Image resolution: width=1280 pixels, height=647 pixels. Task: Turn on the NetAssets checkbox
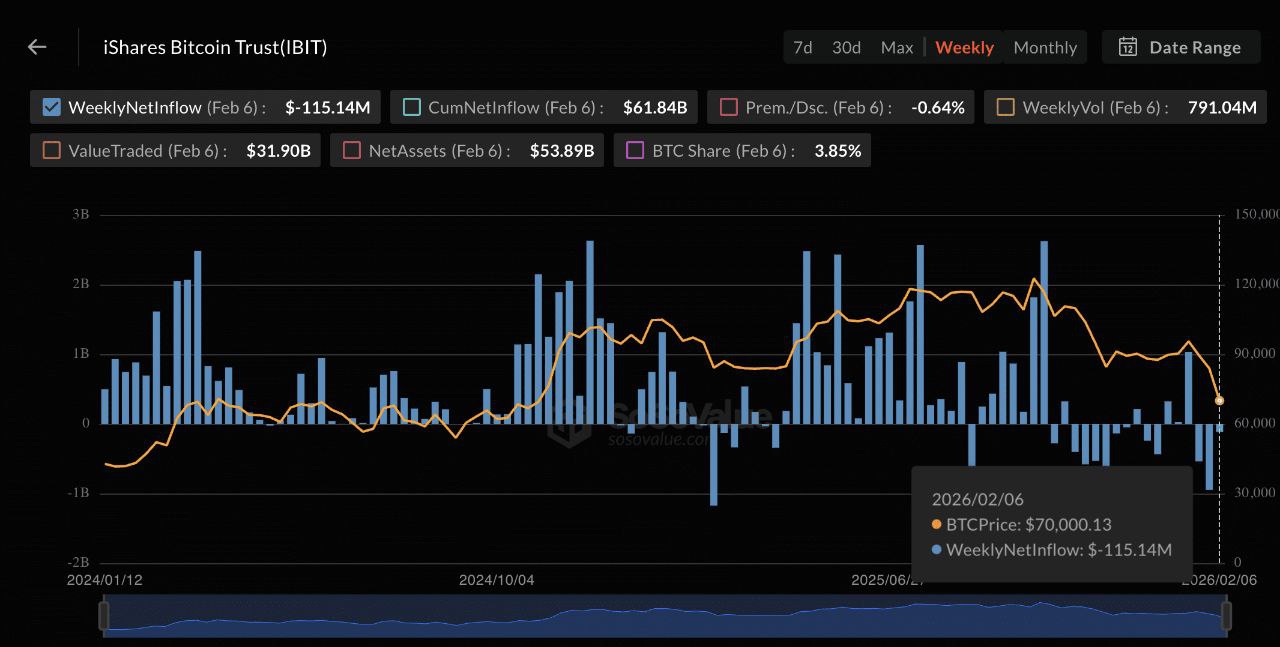pos(351,151)
